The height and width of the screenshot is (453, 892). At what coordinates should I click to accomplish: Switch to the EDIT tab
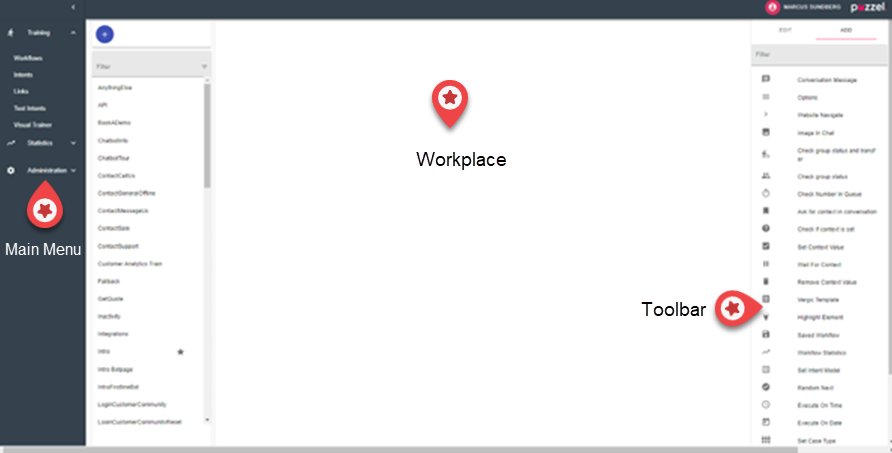point(785,31)
